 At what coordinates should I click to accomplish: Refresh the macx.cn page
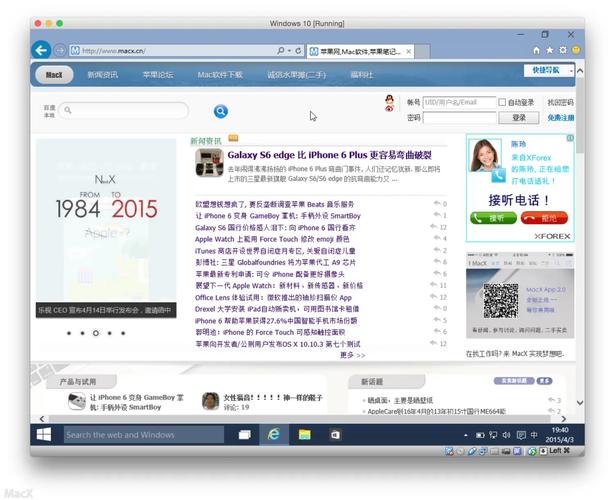tap(298, 51)
